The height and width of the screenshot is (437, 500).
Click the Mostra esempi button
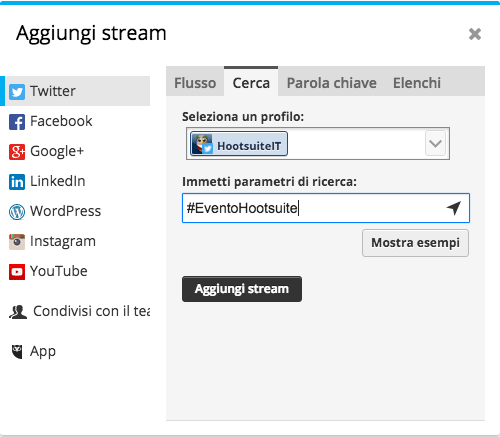pos(415,243)
